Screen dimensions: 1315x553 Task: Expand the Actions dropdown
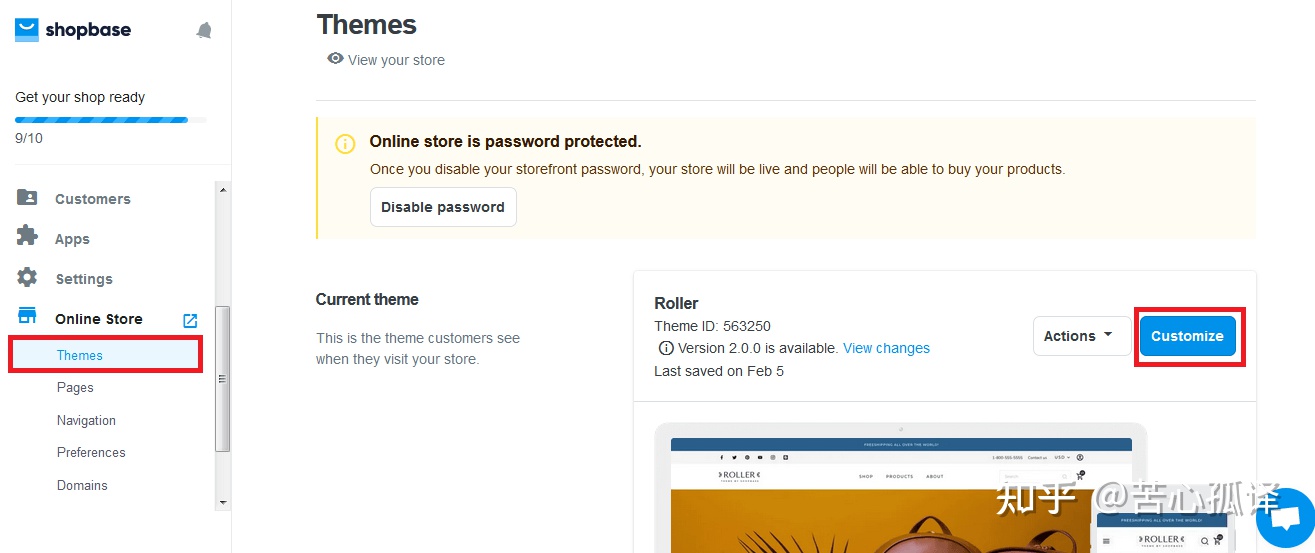[1082, 336]
